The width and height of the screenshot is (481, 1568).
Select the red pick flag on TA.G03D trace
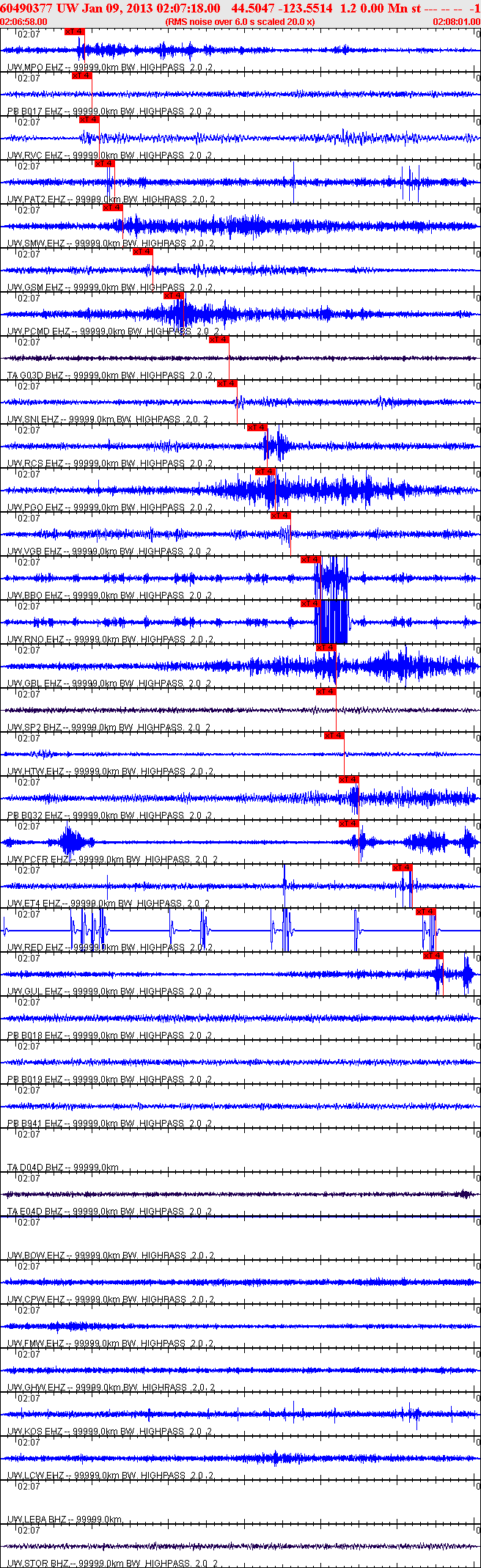click(219, 340)
